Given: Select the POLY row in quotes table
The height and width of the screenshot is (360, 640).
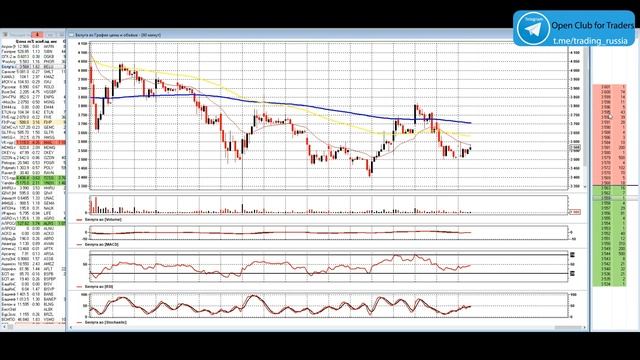Looking at the screenshot, I should (33, 168).
